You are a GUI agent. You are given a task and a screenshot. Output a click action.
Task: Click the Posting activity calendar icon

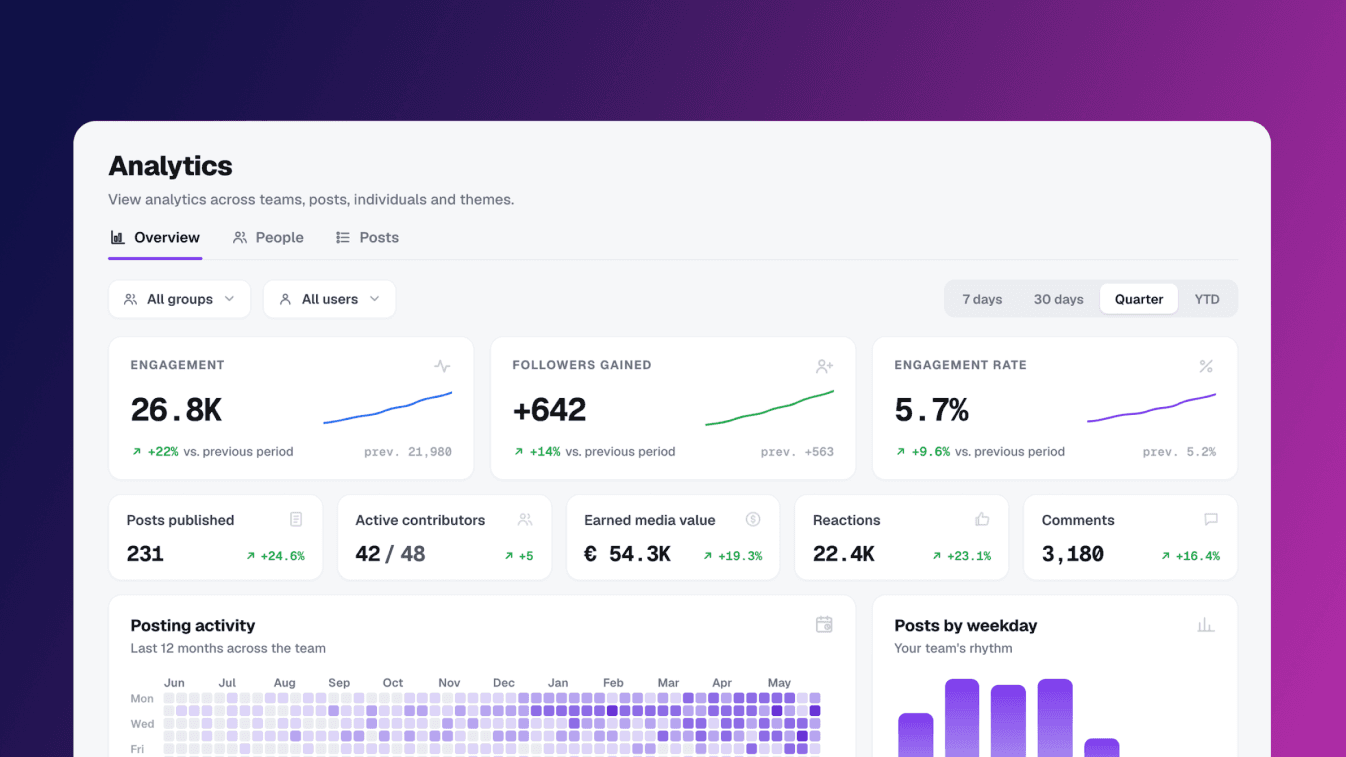(x=824, y=625)
